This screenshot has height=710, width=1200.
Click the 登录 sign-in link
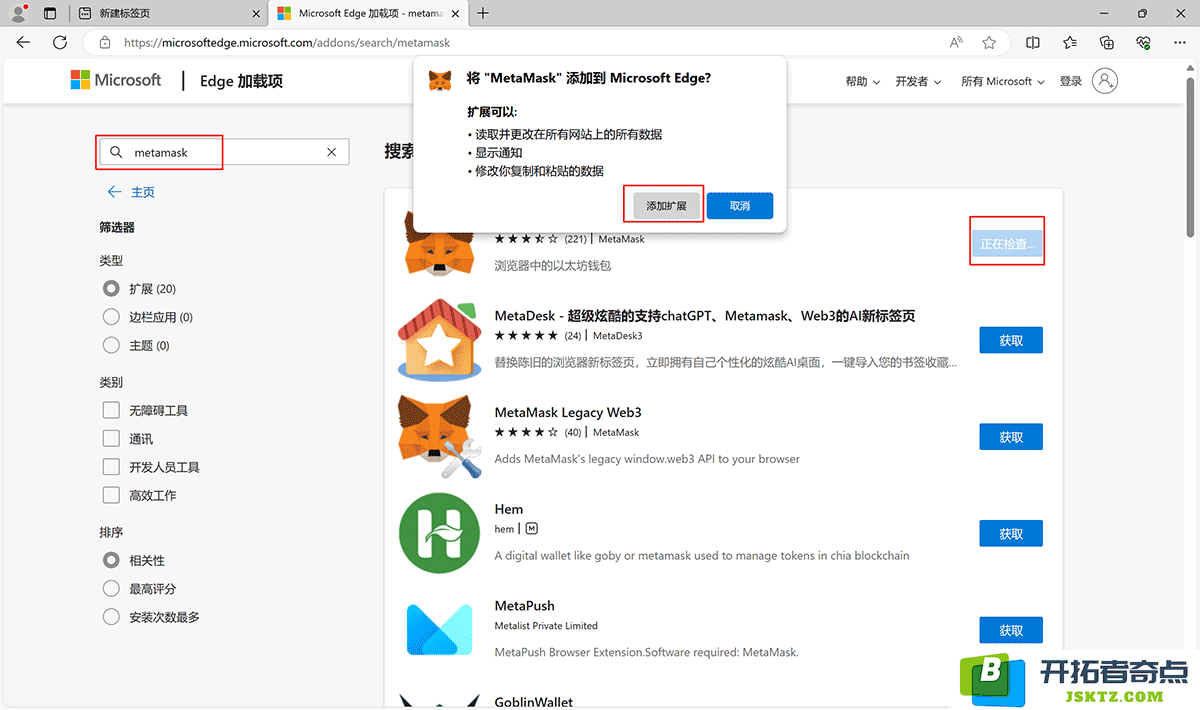pos(1071,81)
